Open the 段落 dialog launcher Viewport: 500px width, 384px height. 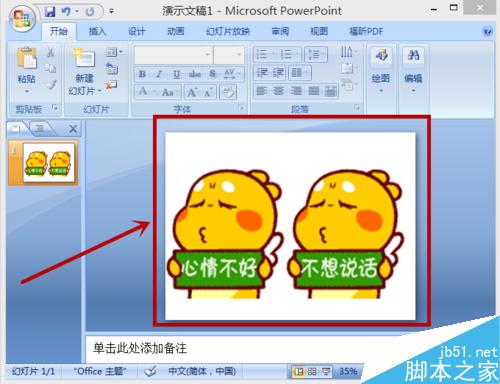[357, 108]
